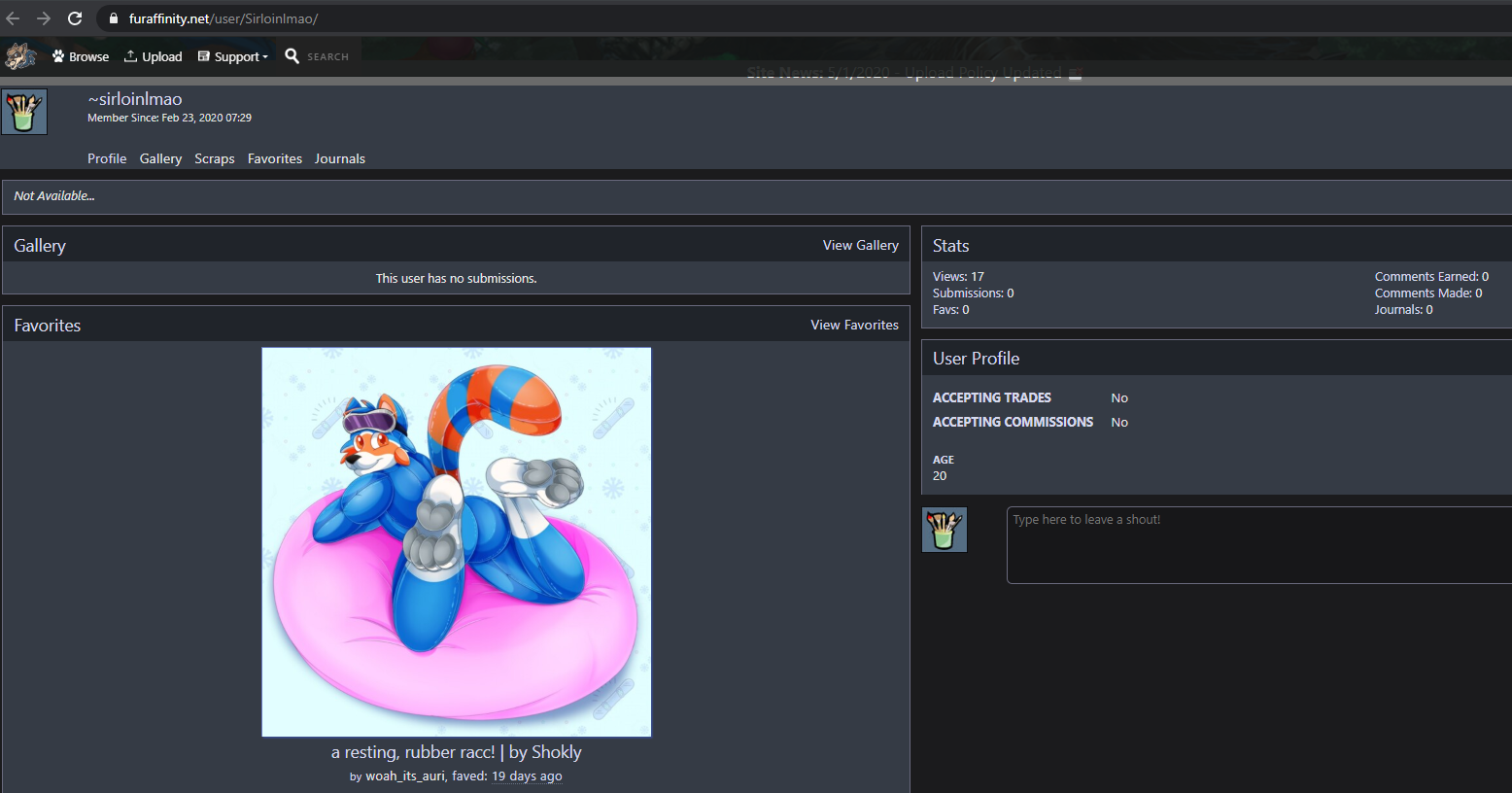
Task: Click the browser forward arrow
Action: pos(44,18)
